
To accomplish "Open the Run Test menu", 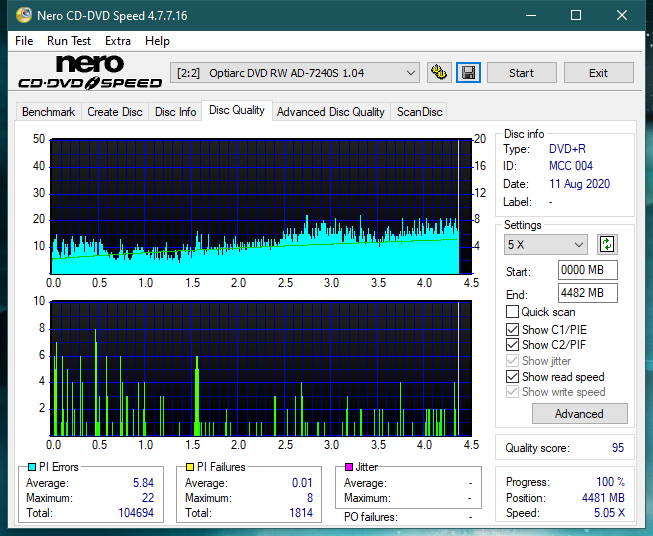I will click(69, 41).
